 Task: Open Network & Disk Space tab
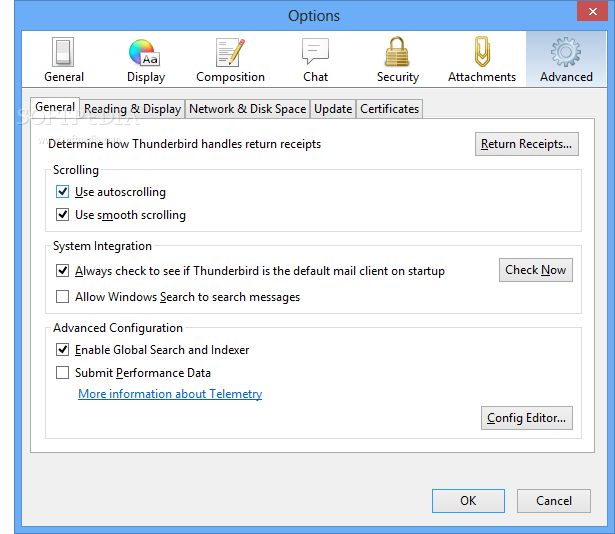(x=247, y=109)
